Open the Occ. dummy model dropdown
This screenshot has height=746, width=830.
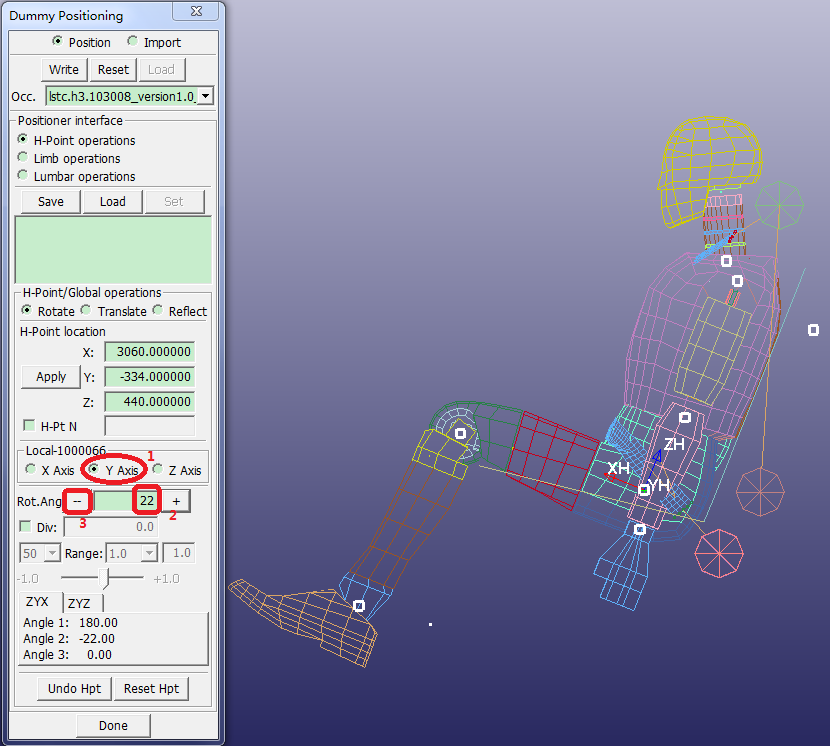click(205, 97)
